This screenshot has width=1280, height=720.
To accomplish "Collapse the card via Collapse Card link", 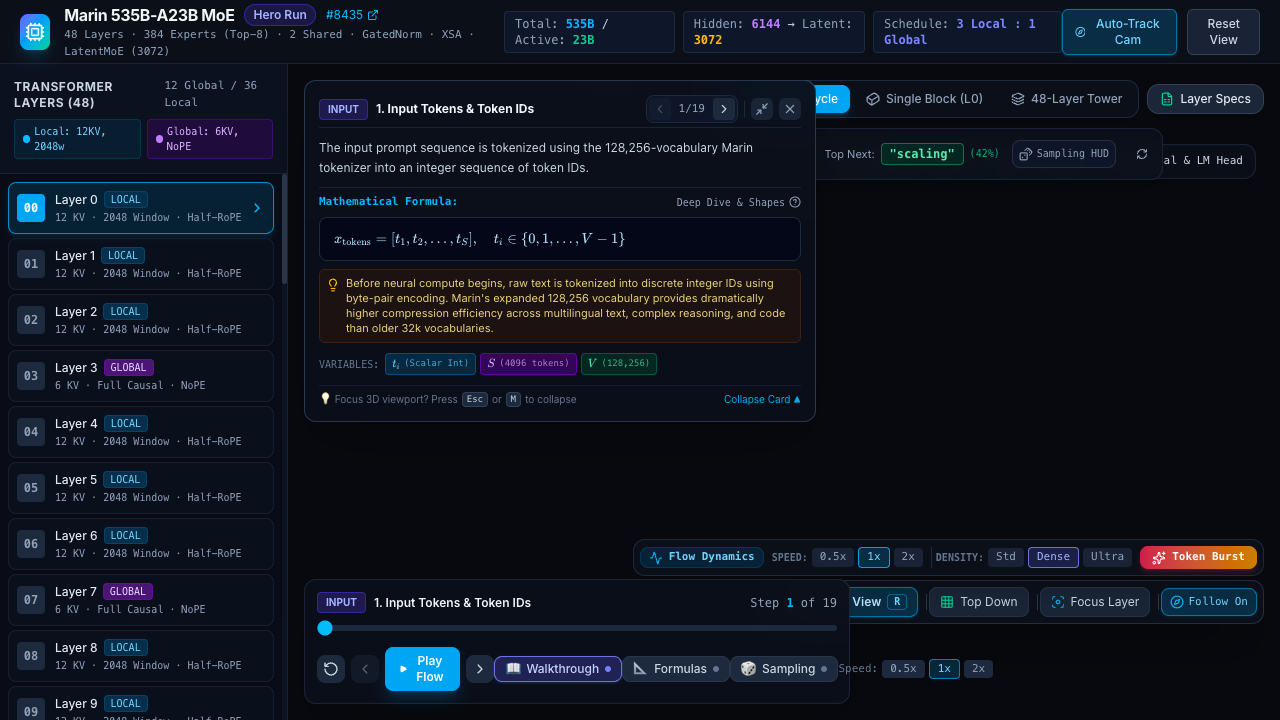I will coord(762,399).
